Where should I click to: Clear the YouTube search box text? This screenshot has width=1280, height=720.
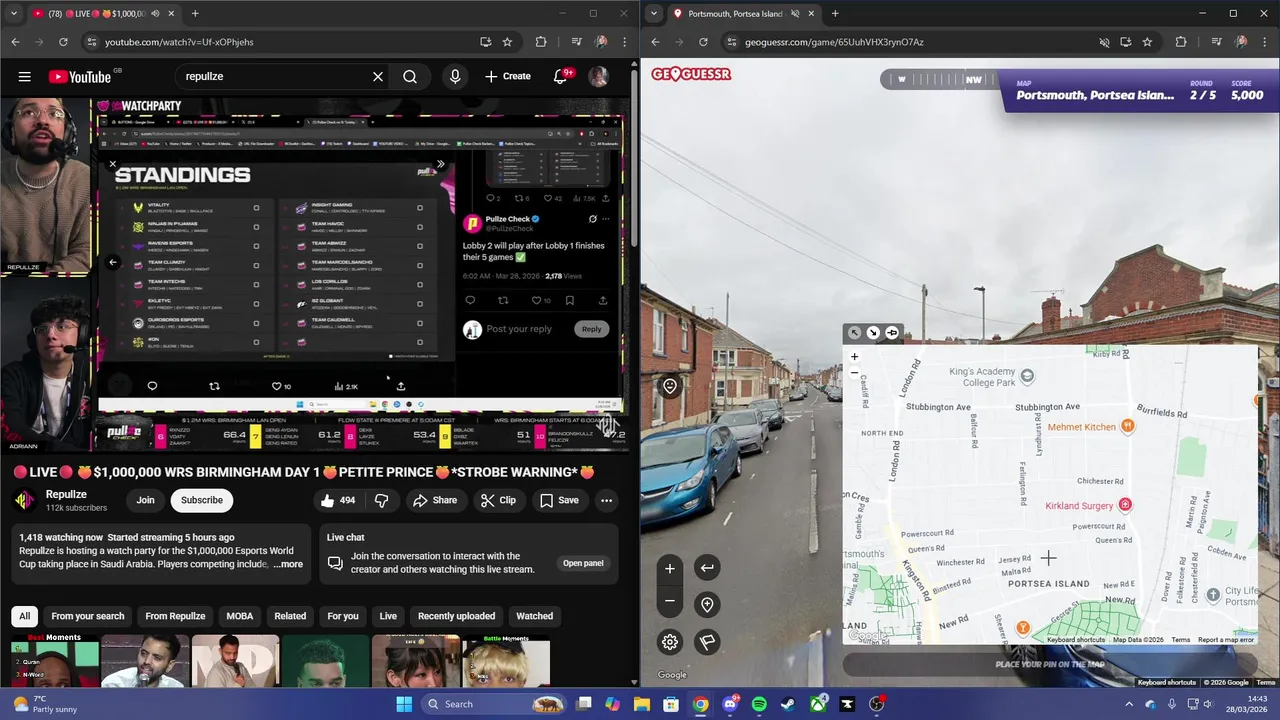378,76
